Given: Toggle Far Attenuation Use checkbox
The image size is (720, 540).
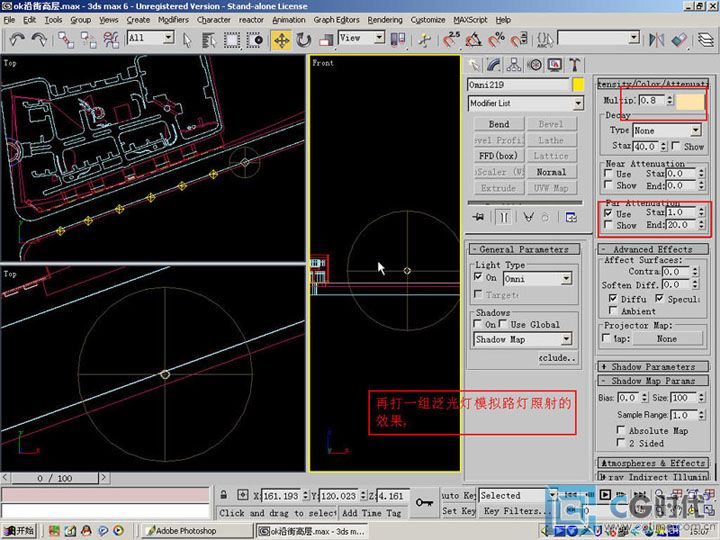Looking at the screenshot, I should [608, 213].
